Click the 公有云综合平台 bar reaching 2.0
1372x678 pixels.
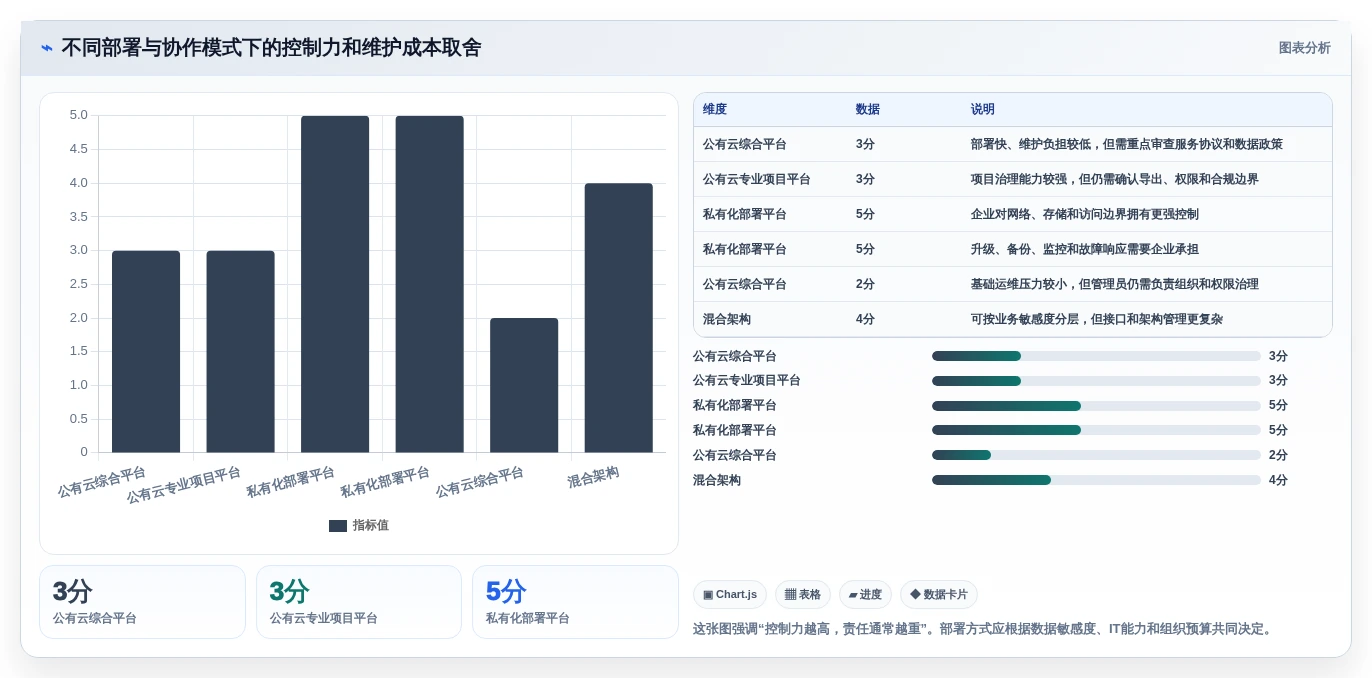click(524, 385)
